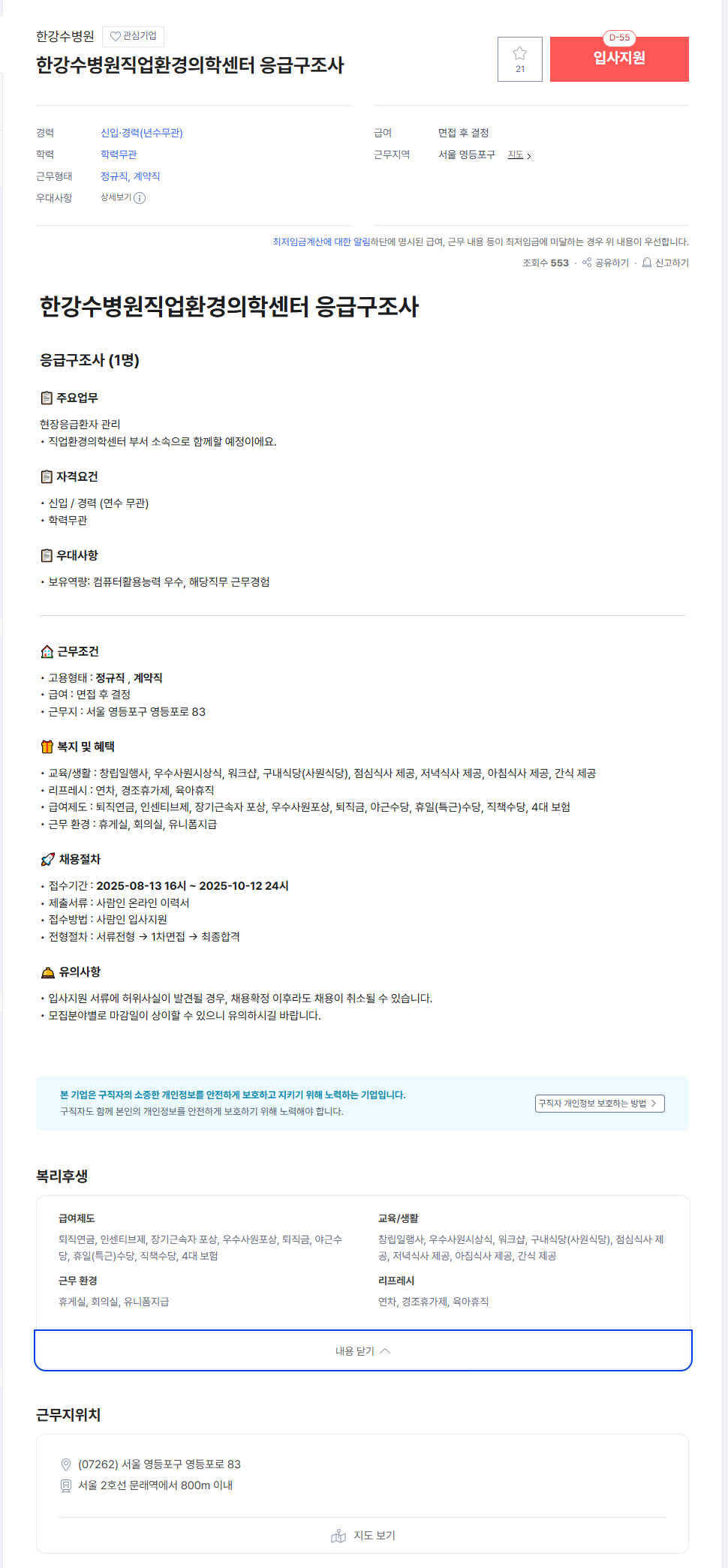The image size is (728, 1568).
Task: Click the clipboard icon next to 주요업무
Action: tap(47, 398)
